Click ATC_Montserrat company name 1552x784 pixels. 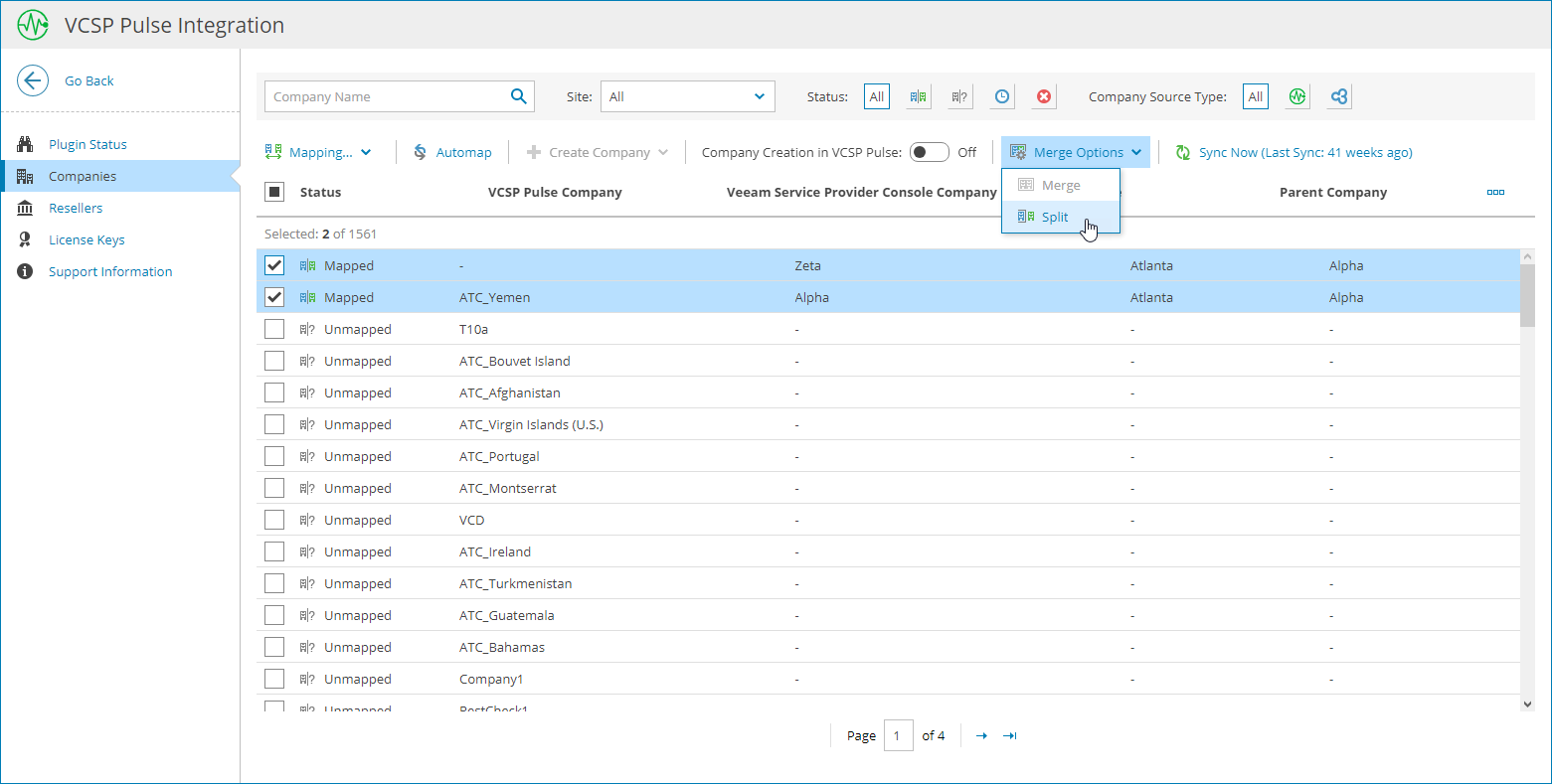click(508, 488)
